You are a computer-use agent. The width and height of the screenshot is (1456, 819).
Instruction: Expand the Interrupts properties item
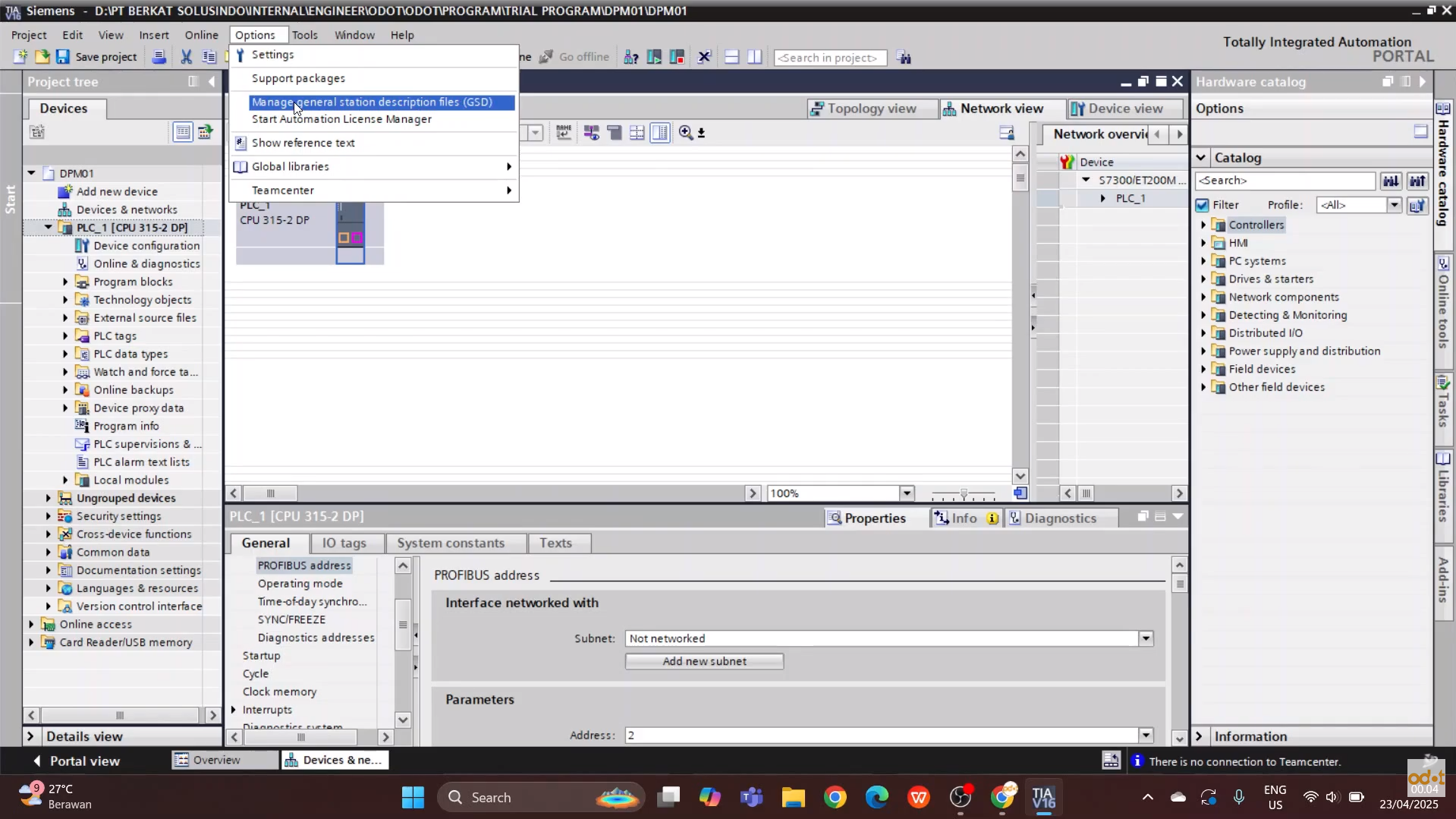[x=234, y=710]
